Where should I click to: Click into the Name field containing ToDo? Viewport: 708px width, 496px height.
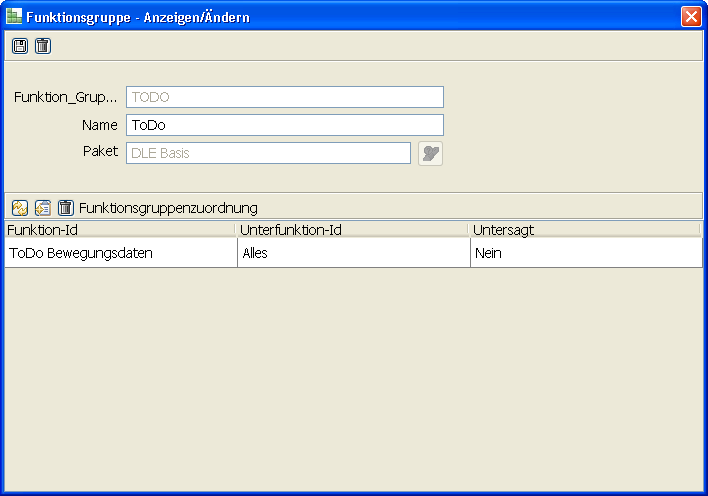pos(284,125)
